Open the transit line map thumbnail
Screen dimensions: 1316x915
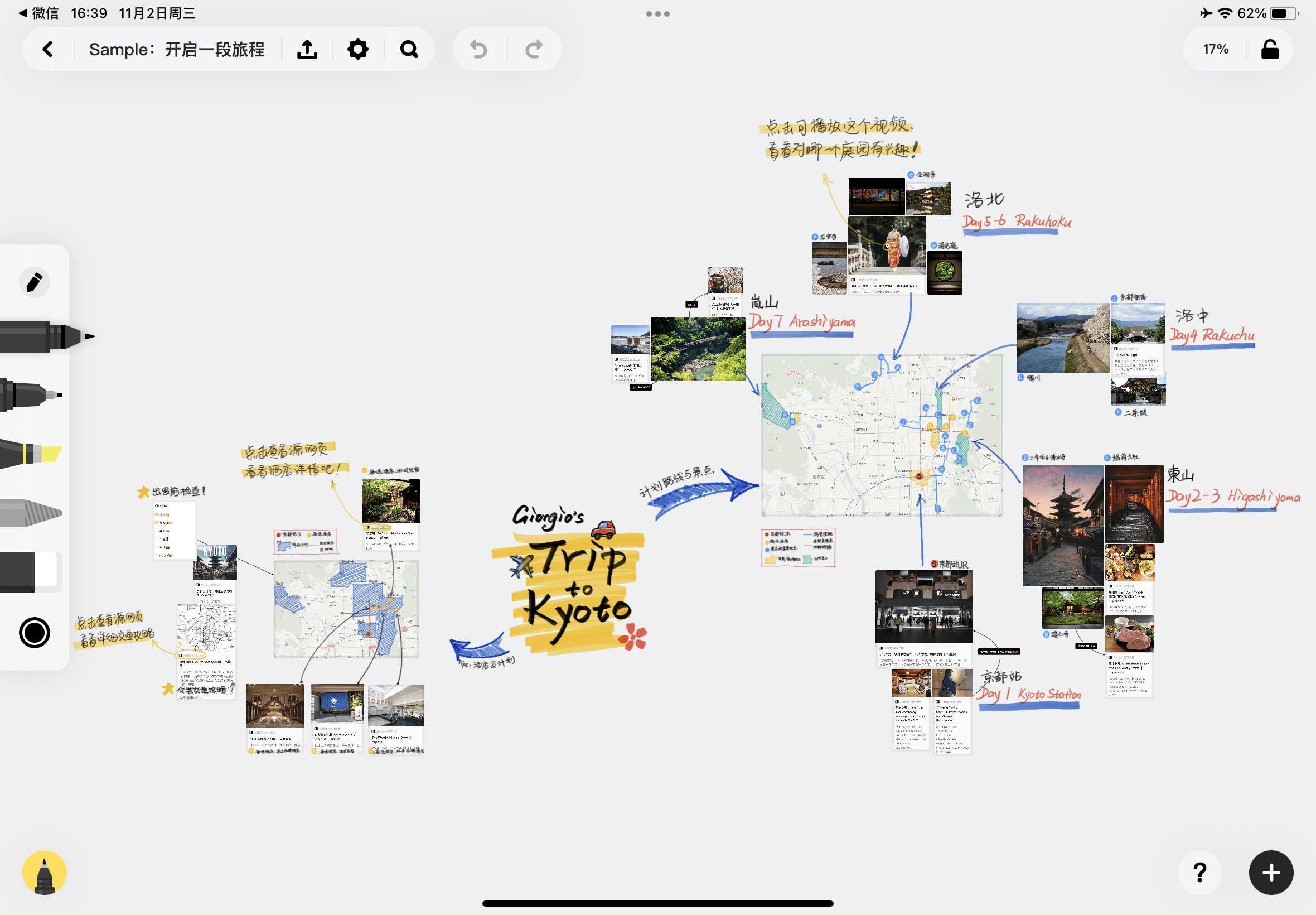tap(206, 627)
